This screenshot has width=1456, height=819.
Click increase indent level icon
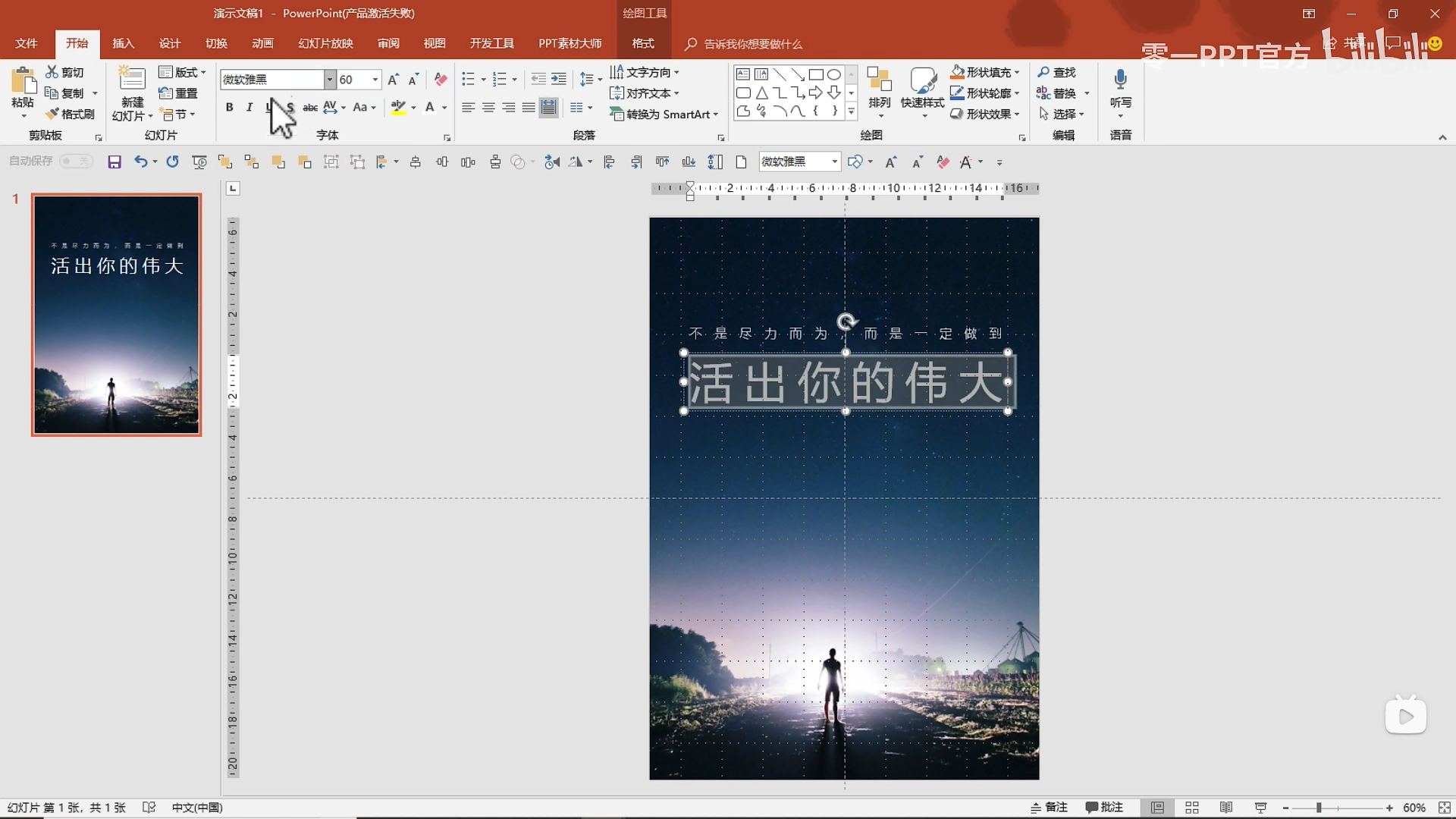pos(559,79)
